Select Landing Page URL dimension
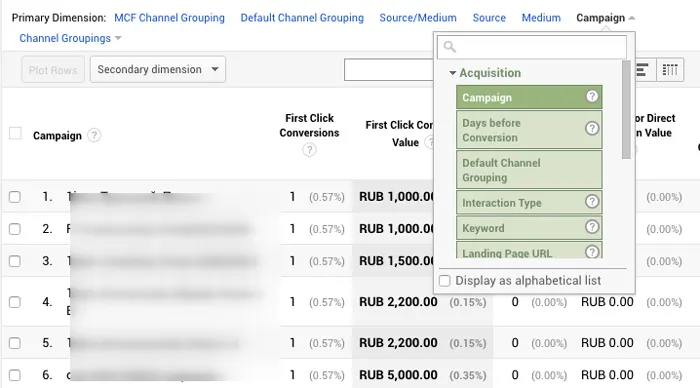700x388 pixels. coord(529,250)
